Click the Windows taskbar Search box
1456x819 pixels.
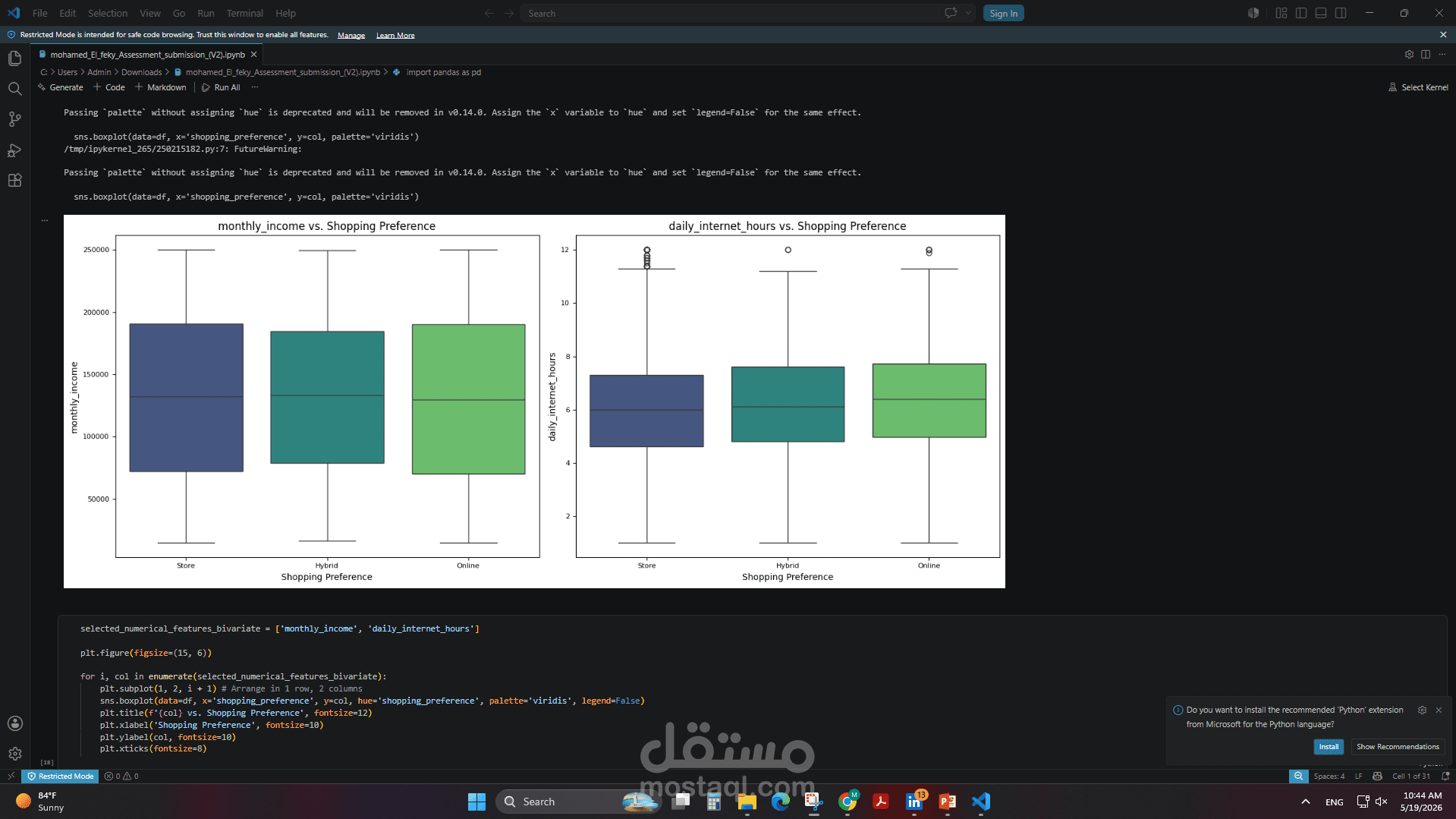coord(578,802)
